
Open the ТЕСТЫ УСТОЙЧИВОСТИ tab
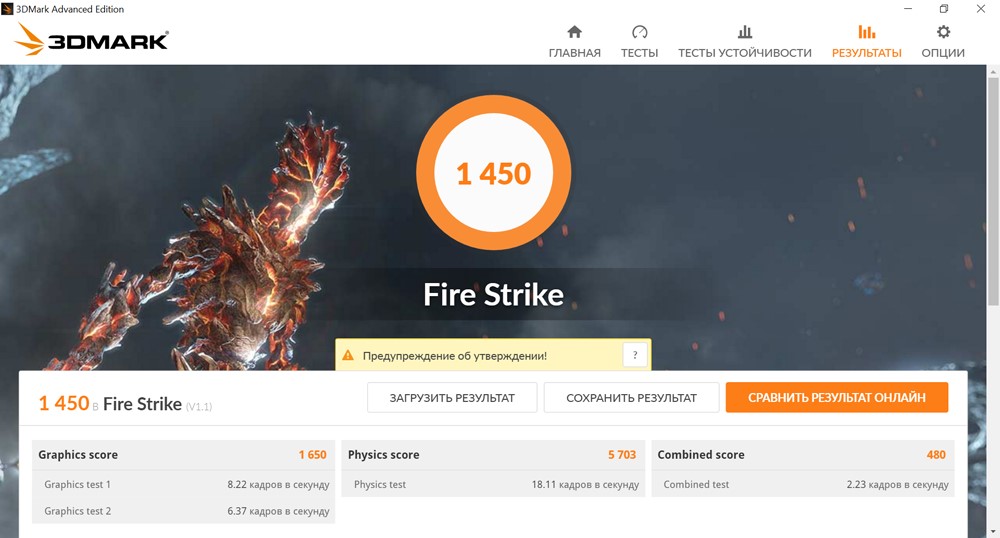click(745, 53)
